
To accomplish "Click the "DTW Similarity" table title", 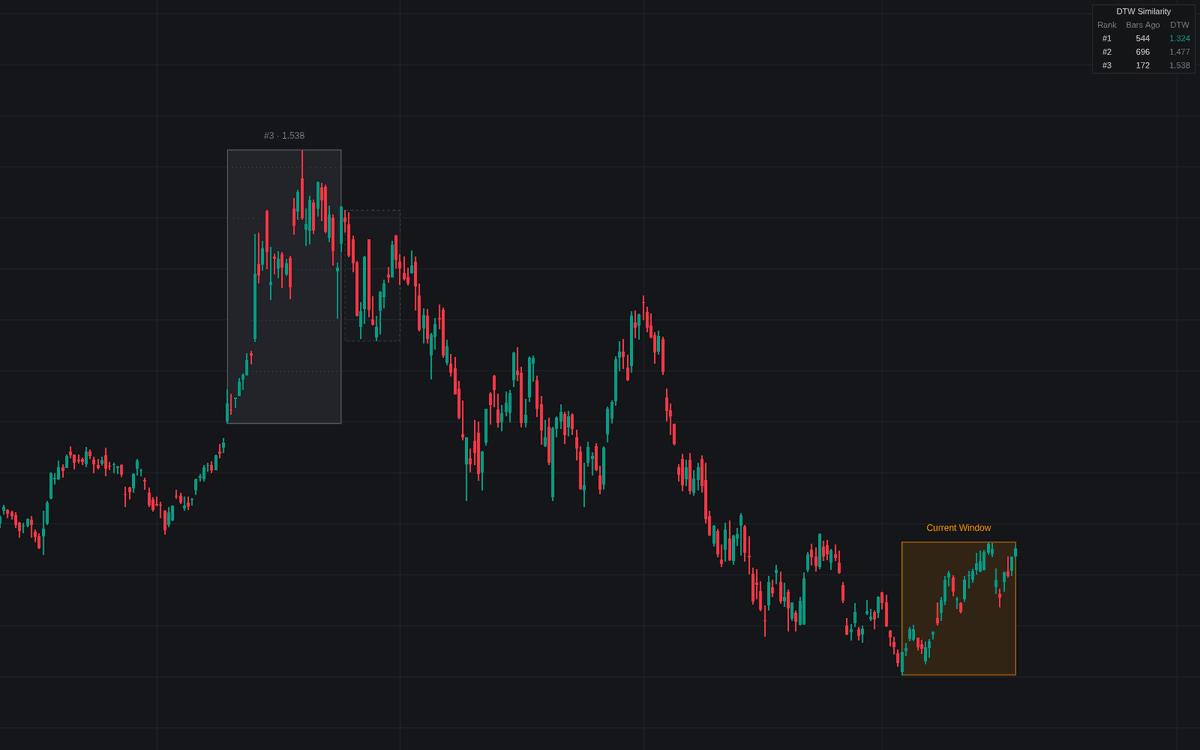I will pyautogui.click(x=1143, y=11).
